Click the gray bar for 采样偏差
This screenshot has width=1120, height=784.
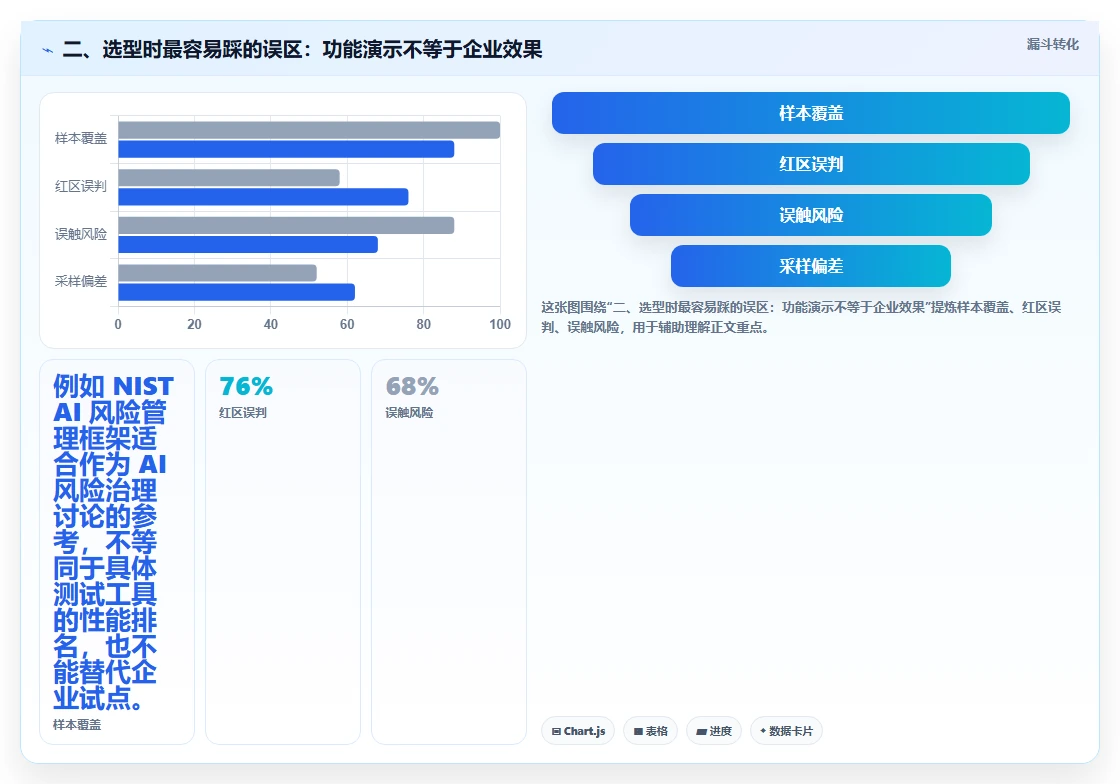(x=217, y=273)
